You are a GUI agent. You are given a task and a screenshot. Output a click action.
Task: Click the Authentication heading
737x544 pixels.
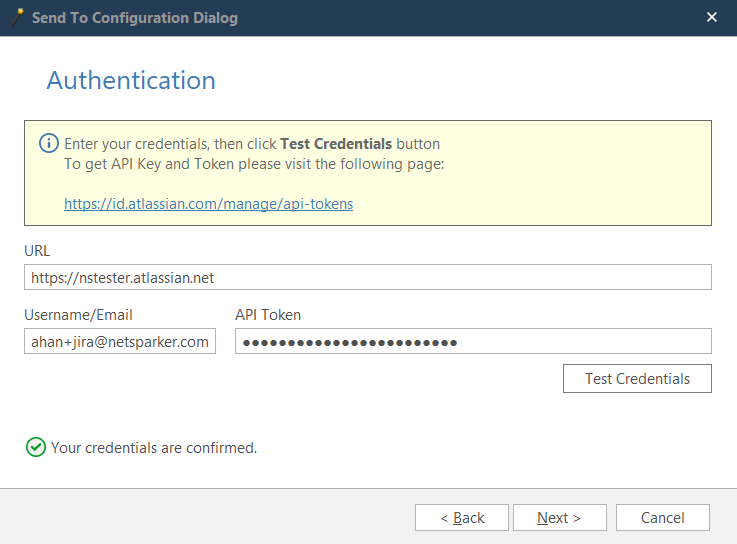click(x=131, y=81)
